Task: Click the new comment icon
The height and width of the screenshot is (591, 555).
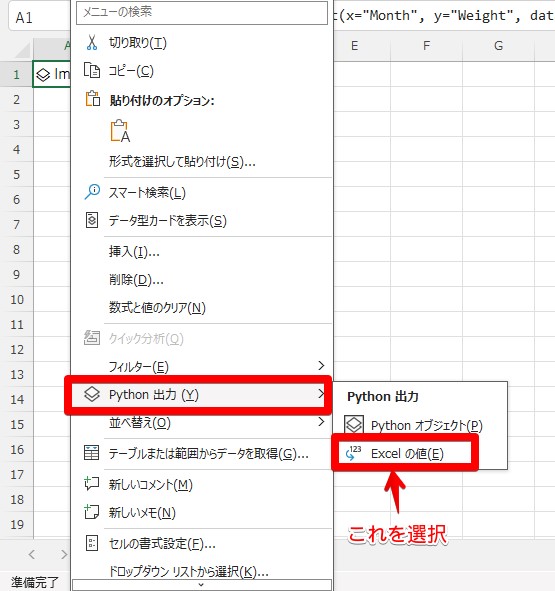Action: 92,483
